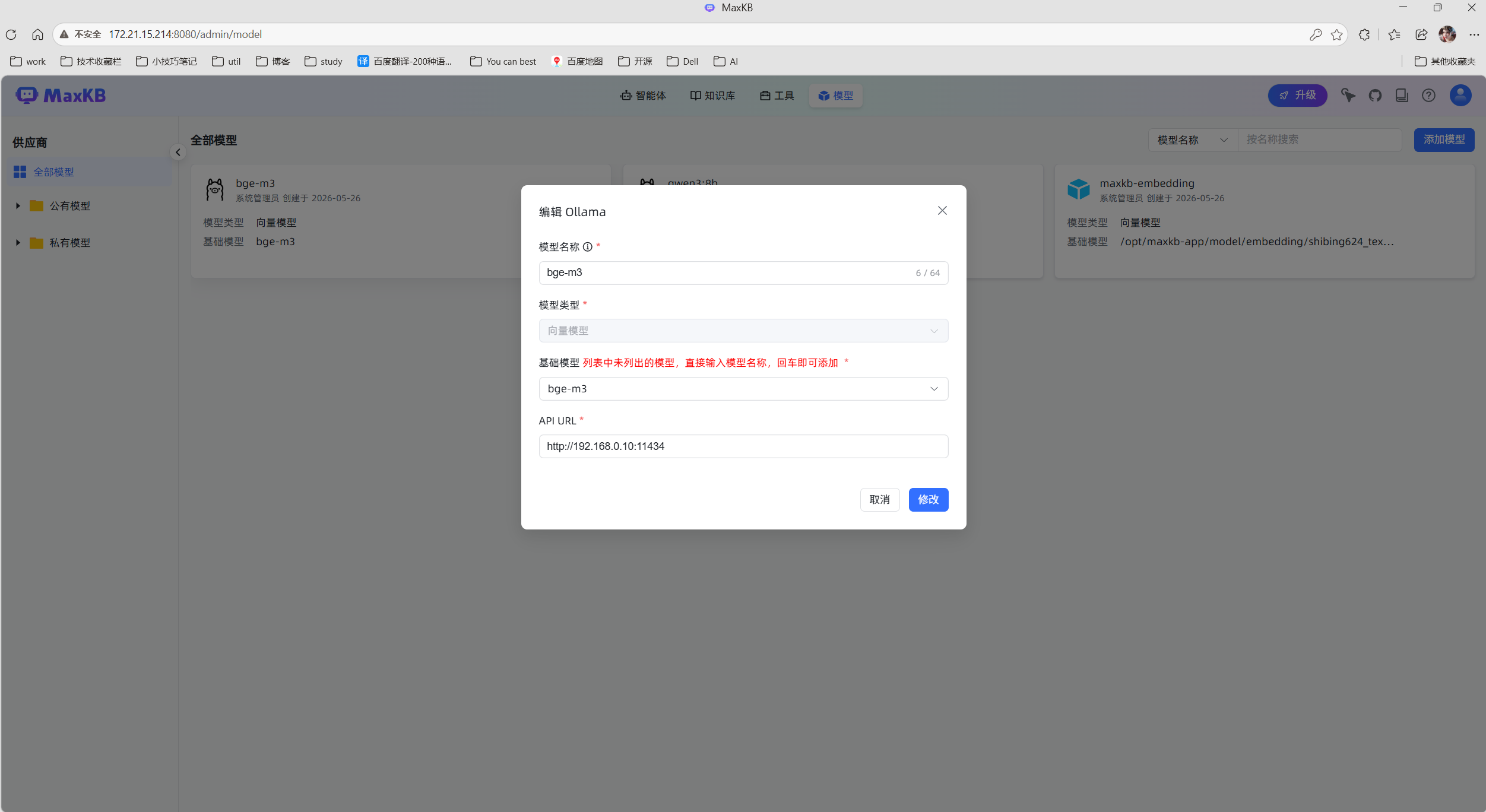Open the 其他收藏夹 folder
The height and width of the screenshot is (812, 1486).
1445,61
